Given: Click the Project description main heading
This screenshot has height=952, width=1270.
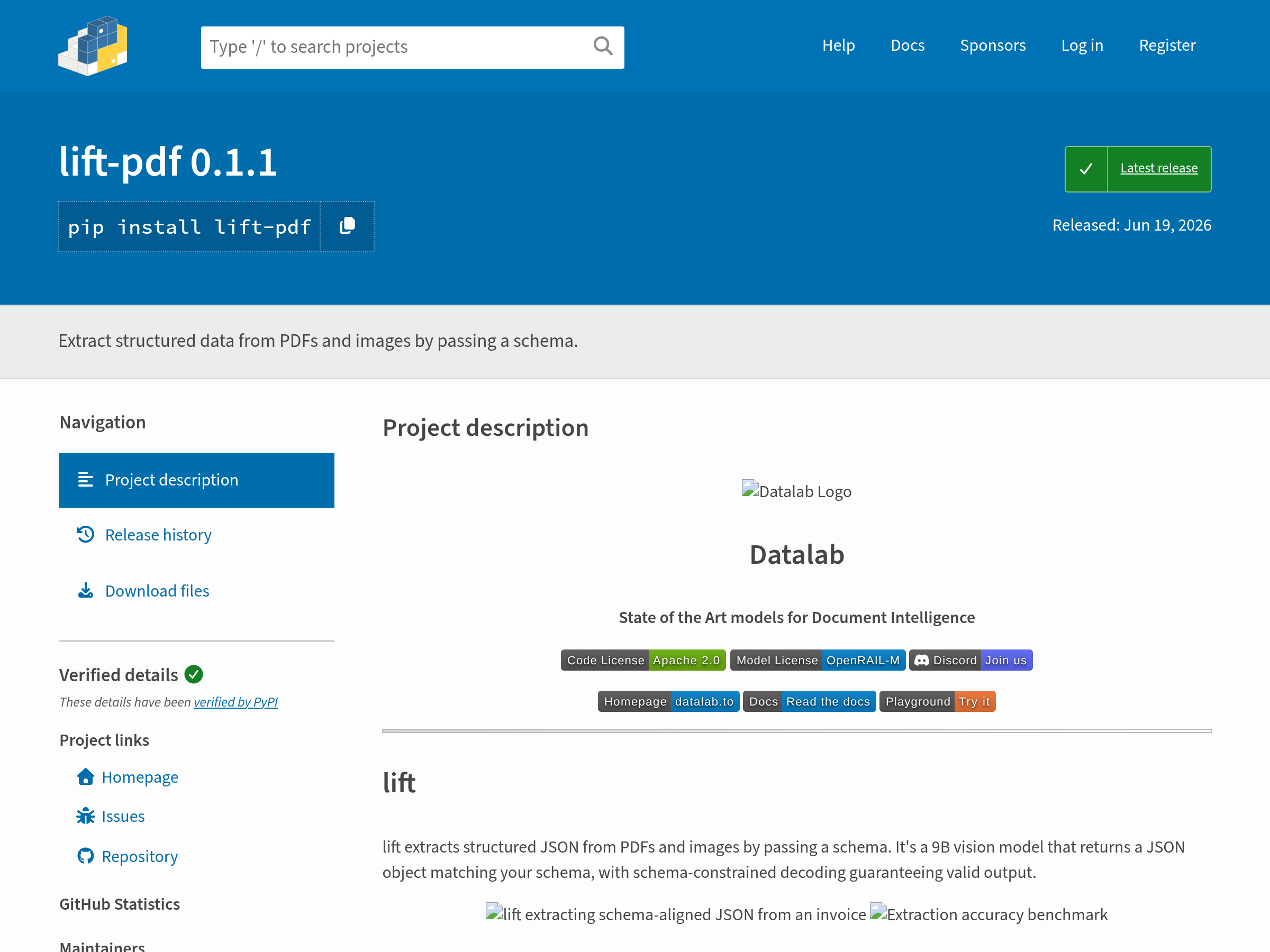Looking at the screenshot, I should (x=485, y=427).
